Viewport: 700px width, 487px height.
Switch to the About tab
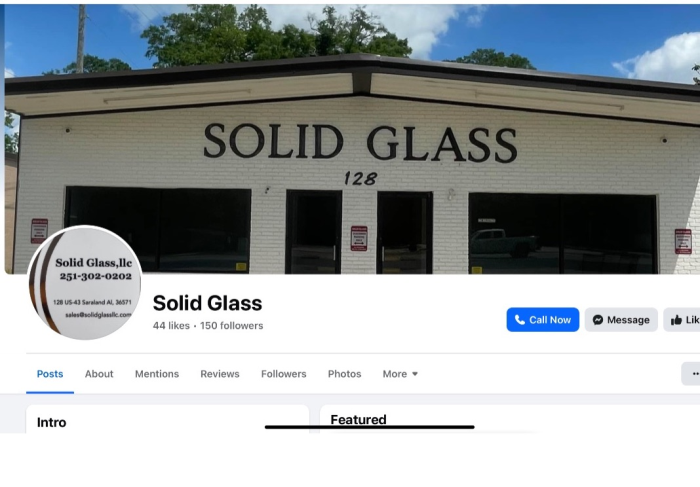click(x=99, y=374)
